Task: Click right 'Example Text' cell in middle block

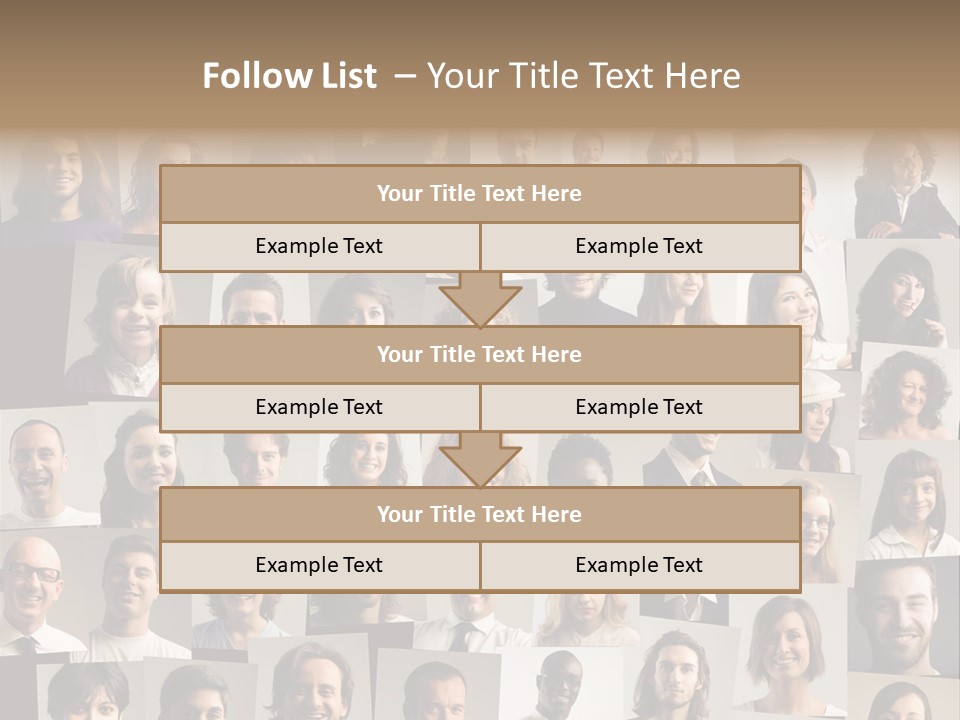Action: click(639, 408)
